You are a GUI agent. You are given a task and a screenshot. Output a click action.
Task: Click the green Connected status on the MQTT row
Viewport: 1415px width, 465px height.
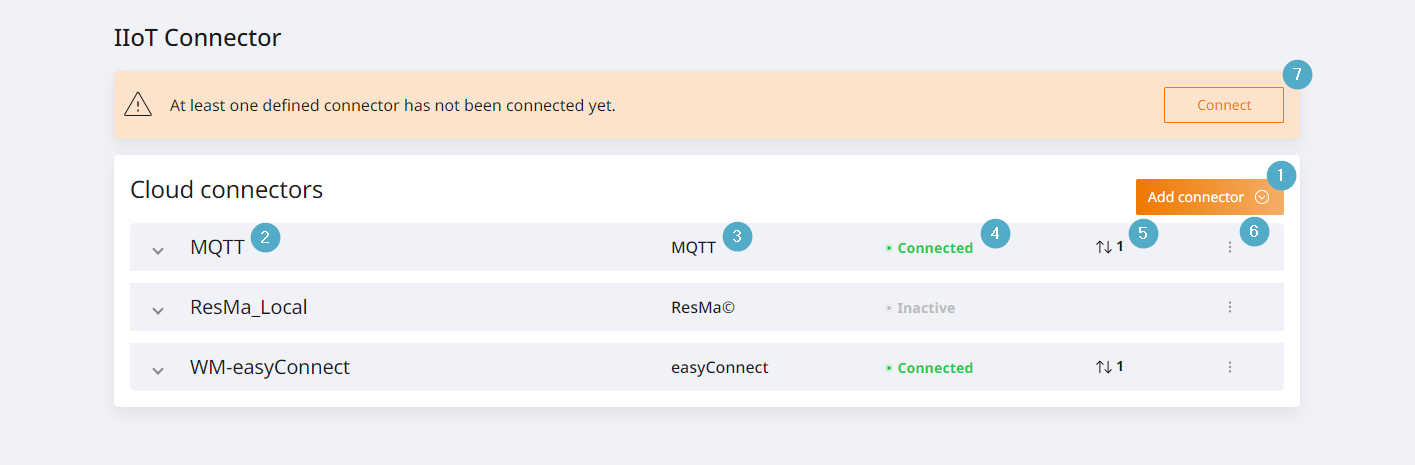[929, 248]
